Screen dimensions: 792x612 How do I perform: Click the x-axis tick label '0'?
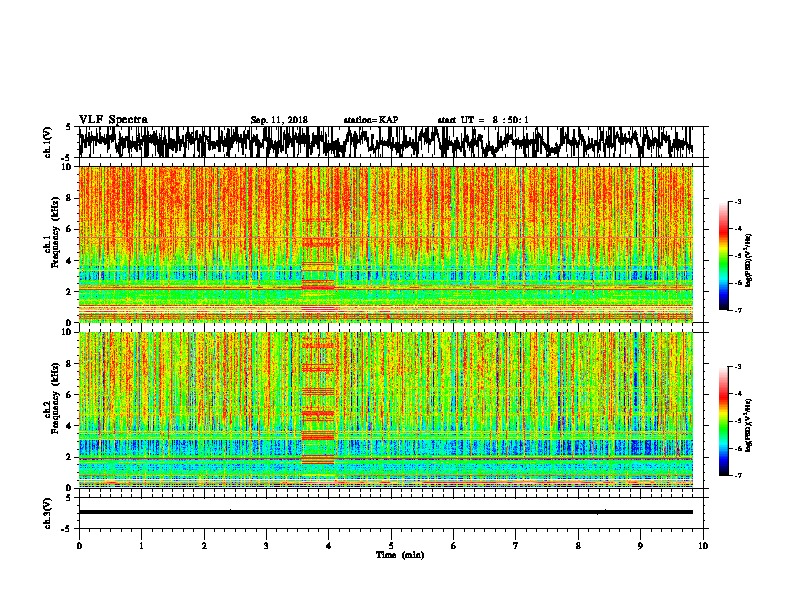point(79,546)
